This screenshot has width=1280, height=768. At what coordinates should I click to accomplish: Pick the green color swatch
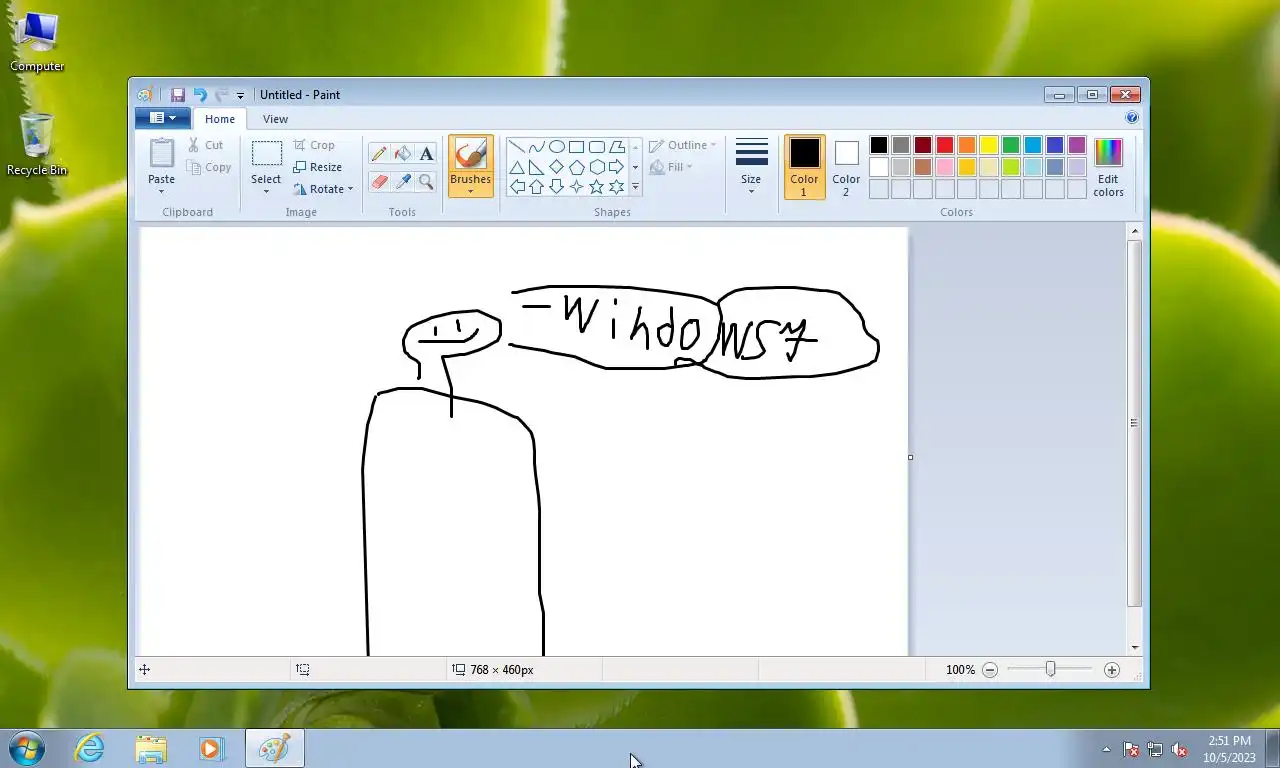pyautogui.click(x=1011, y=145)
